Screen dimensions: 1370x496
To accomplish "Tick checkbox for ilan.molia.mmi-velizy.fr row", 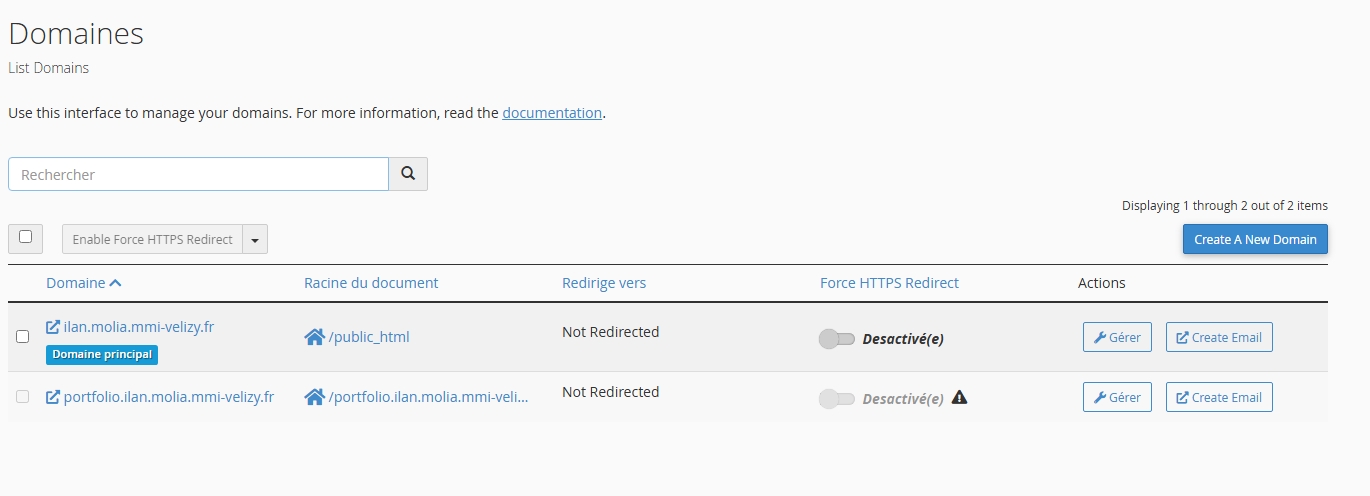I will [x=23, y=337].
